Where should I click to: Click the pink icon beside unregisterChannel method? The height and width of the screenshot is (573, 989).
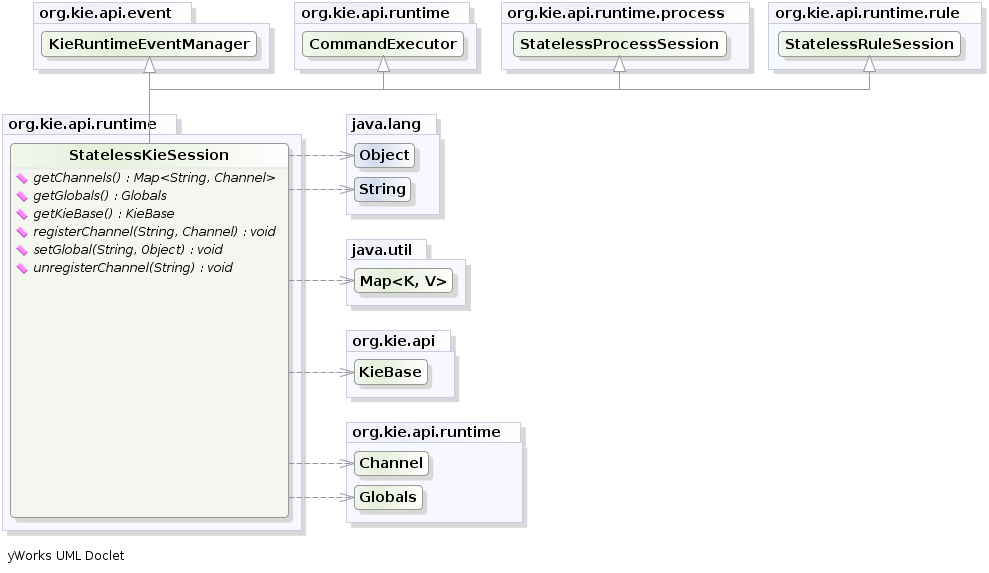22,268
